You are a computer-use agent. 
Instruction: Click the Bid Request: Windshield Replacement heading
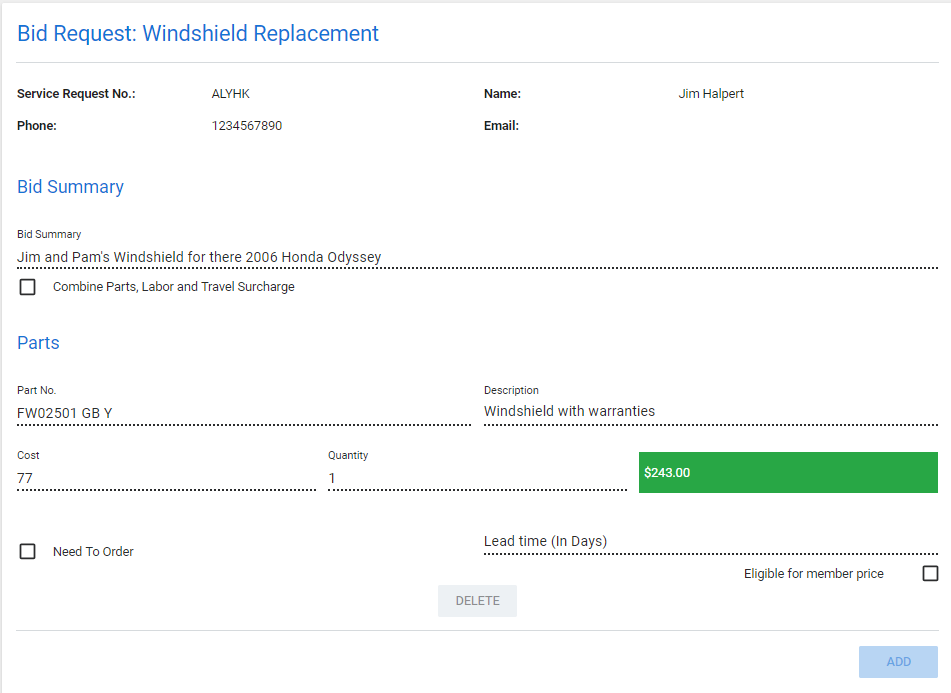(x=198, y=33)
